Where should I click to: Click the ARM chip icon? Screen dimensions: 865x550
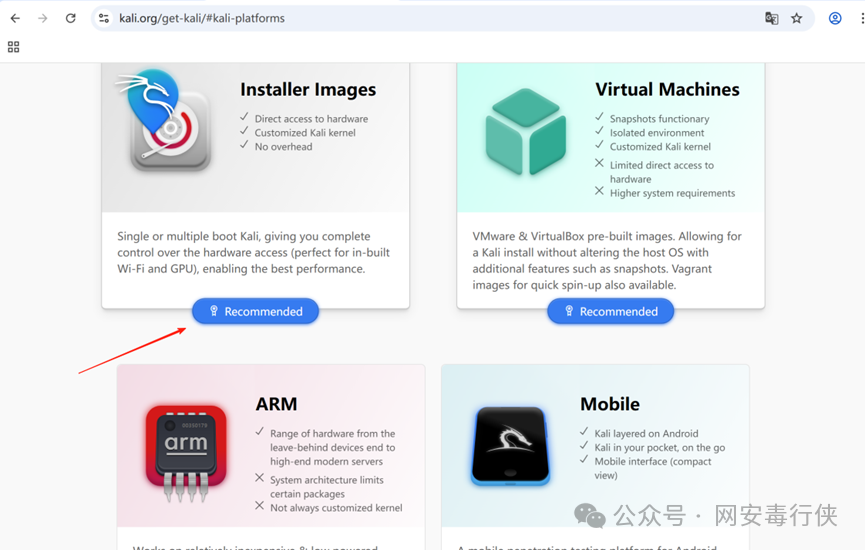point(186,453)
